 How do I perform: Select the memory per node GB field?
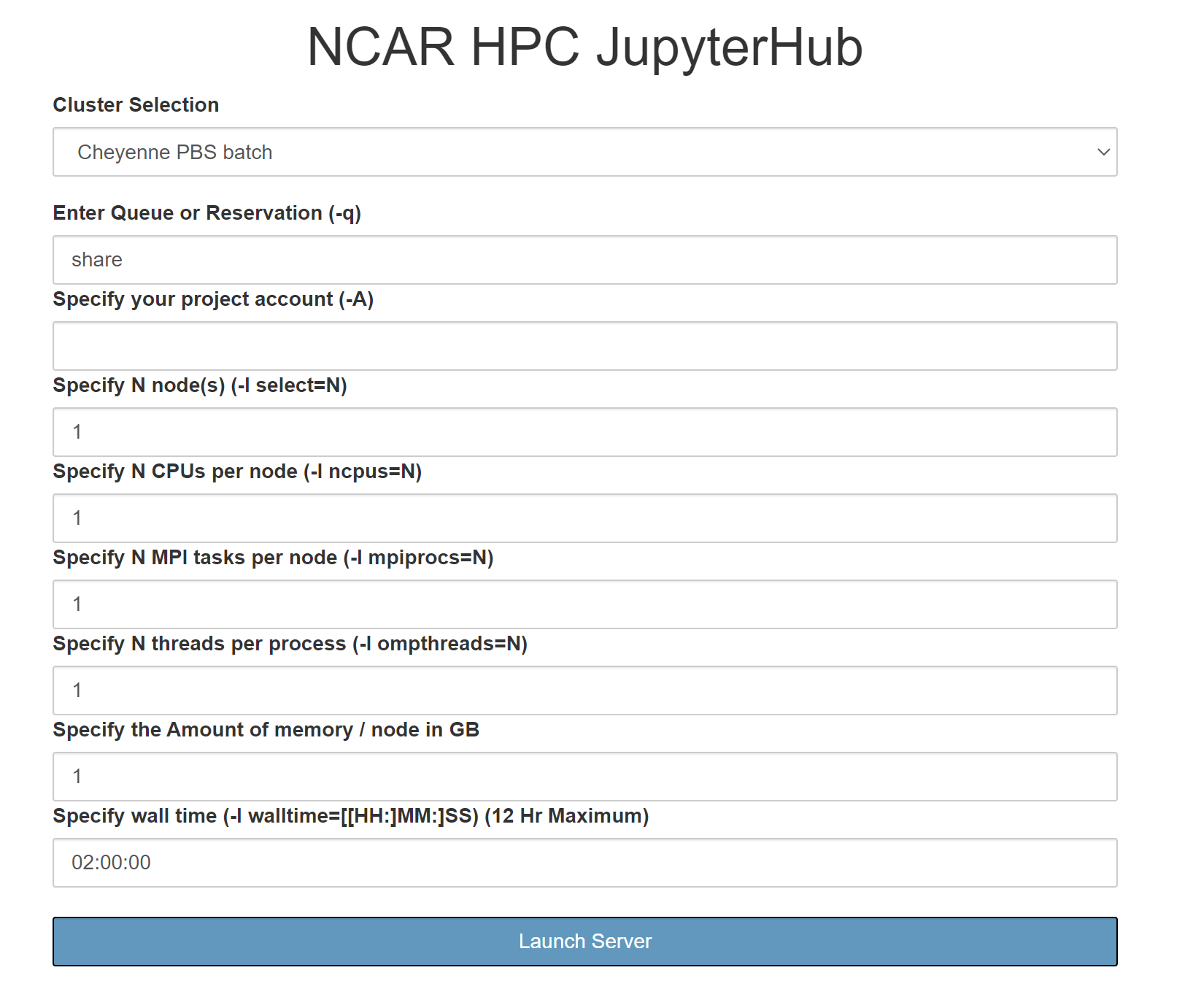(x=584, y=777)
